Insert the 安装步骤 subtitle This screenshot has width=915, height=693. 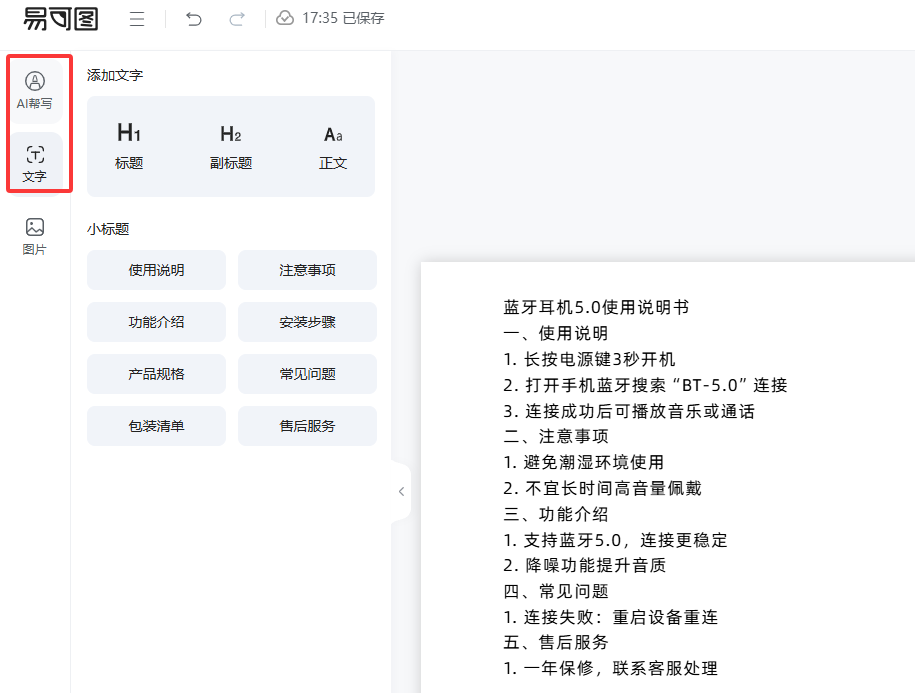point(307,322)
